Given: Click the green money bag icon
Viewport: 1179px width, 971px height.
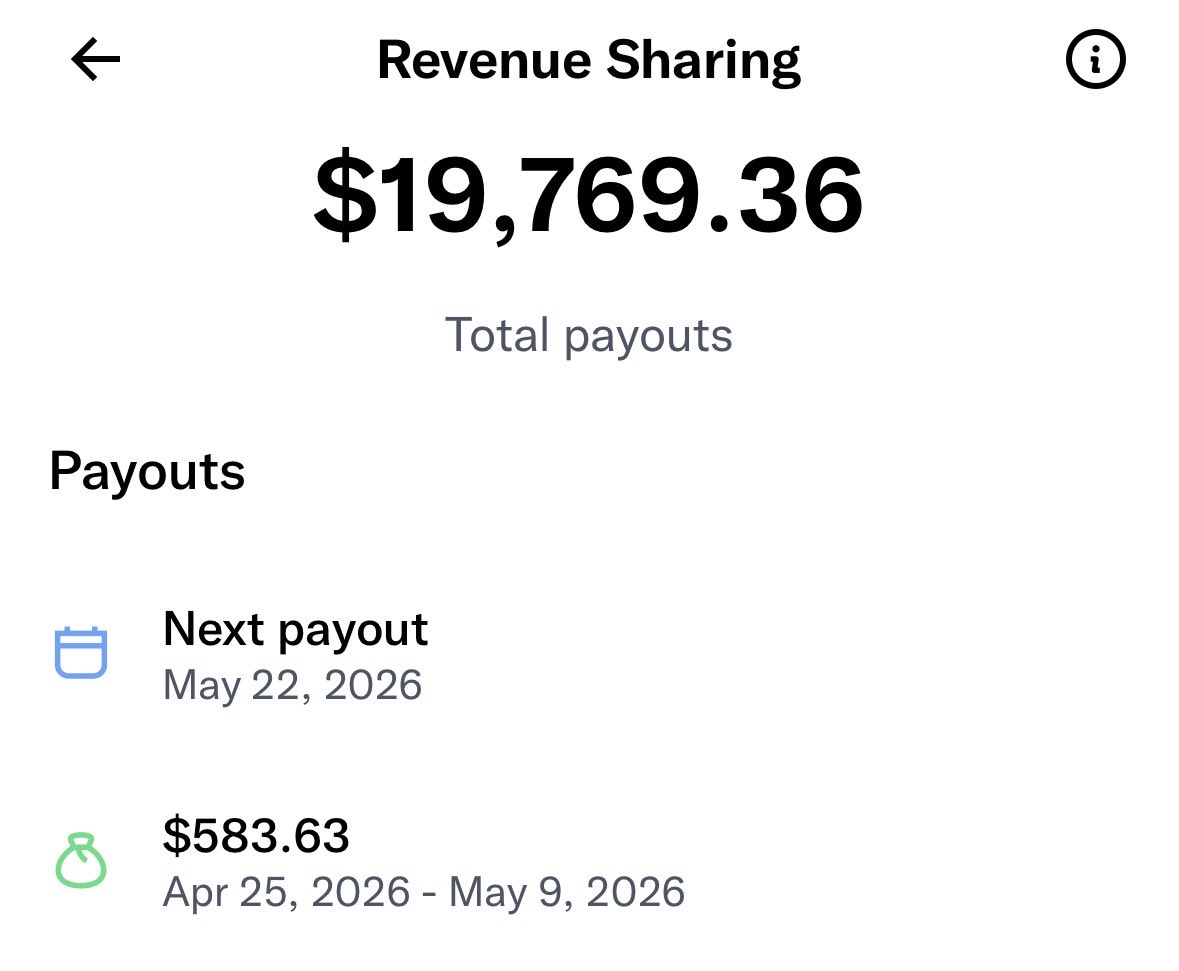Looking at the screenshot, I should click(80, 860).
